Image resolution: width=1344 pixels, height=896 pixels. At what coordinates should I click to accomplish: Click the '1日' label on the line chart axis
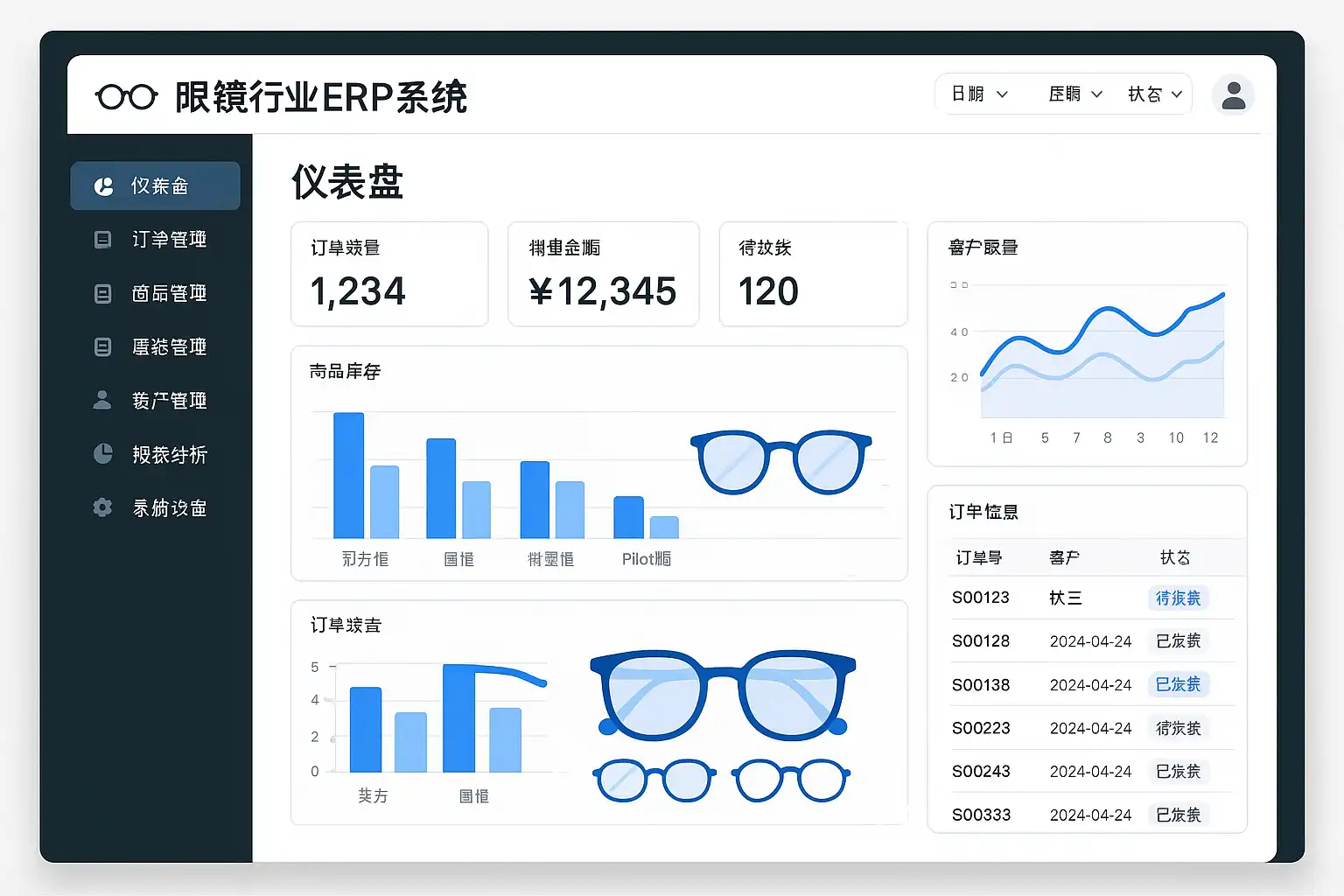click(x=1002, y=437)
